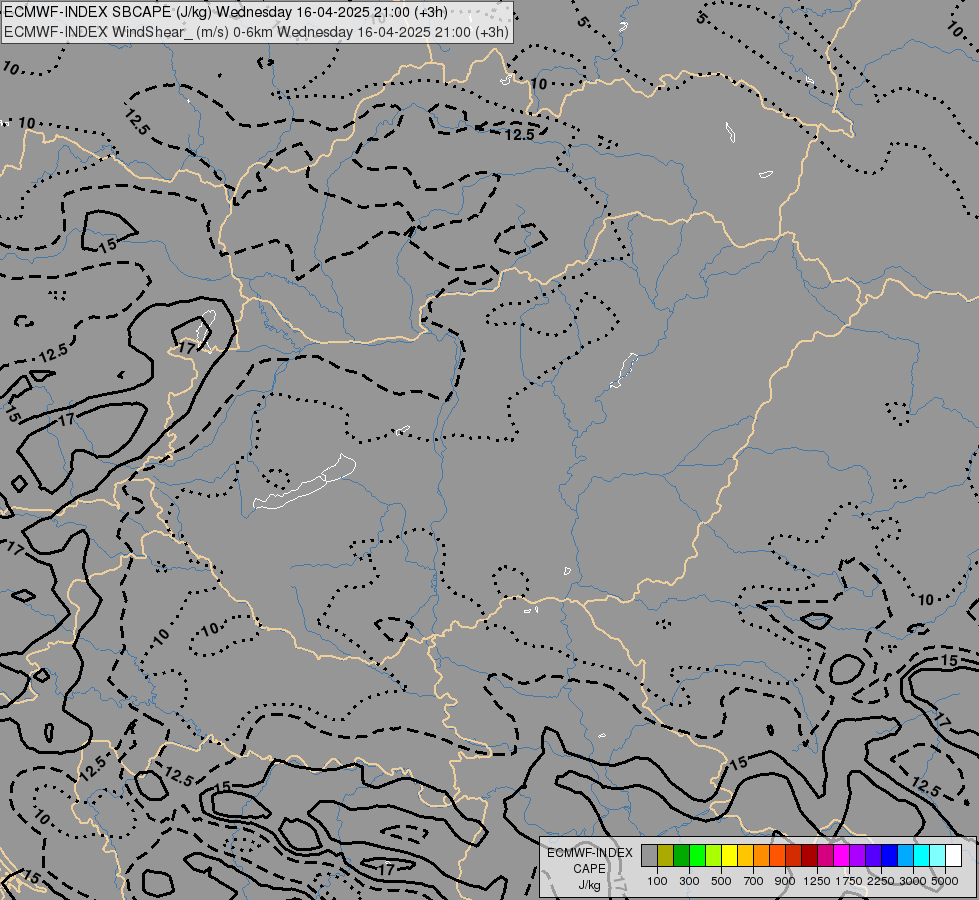Select the bright green swatch above 300
The width and height of the screenshot is (979, 900).
697,855
